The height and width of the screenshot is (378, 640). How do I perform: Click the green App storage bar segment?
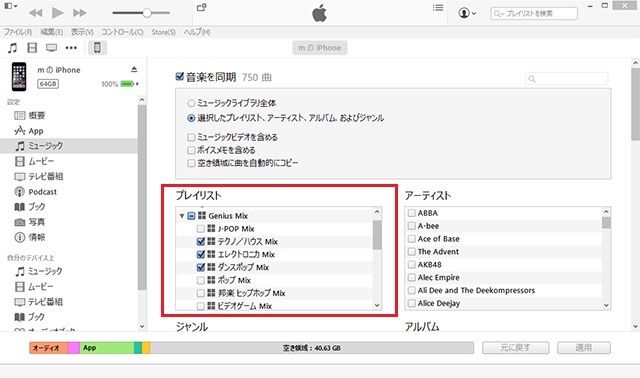coord(107,348)
